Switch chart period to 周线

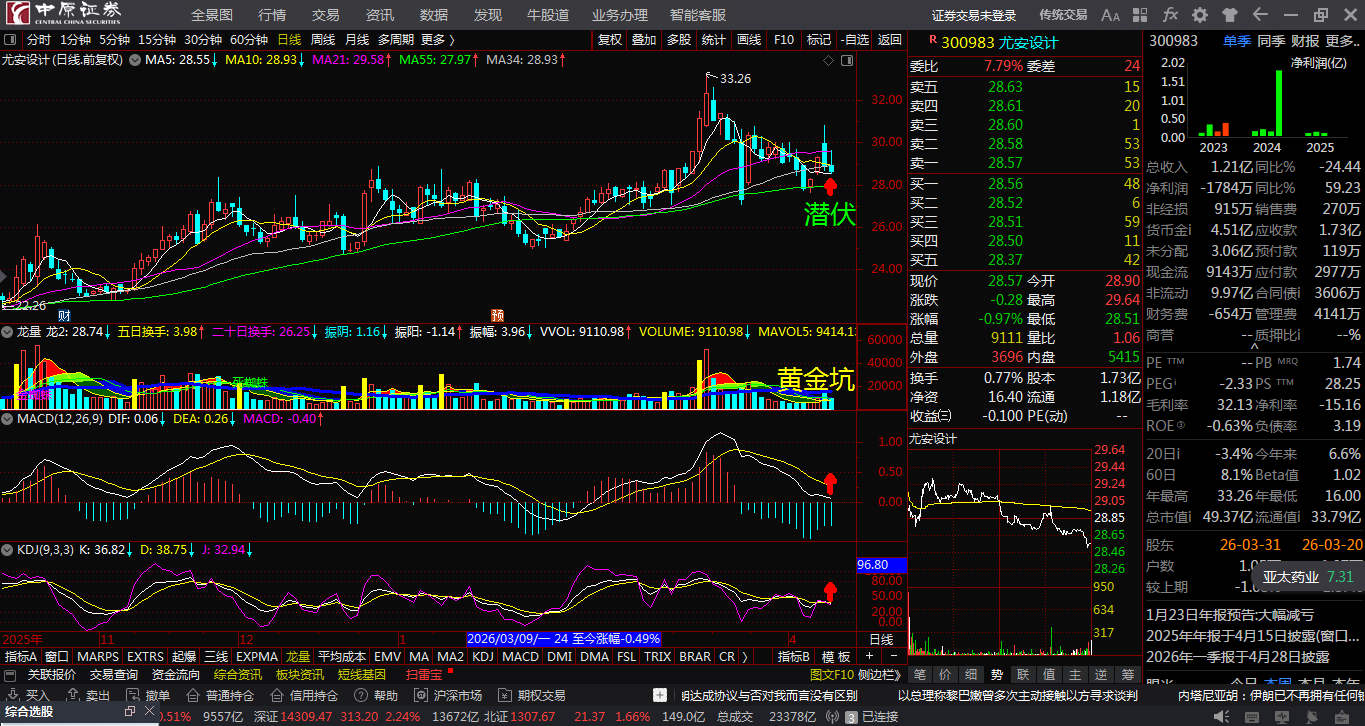tap(323, 39)
